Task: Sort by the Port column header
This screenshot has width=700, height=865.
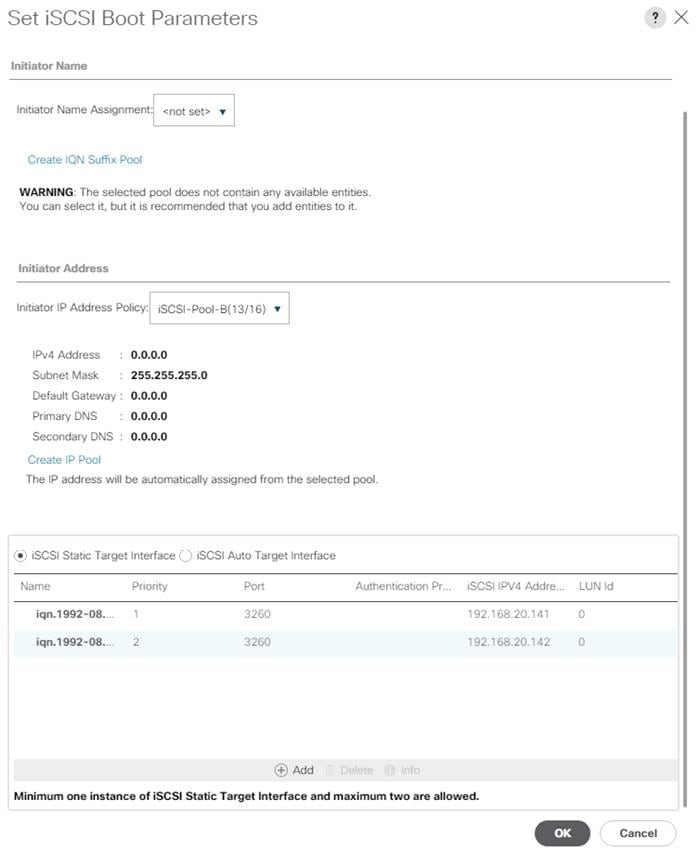Action: click(254, 586)
